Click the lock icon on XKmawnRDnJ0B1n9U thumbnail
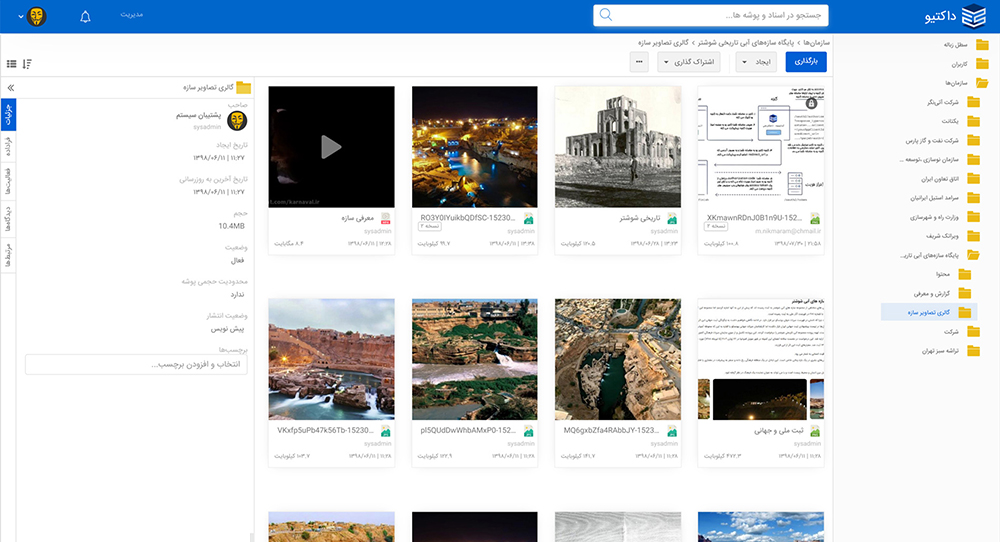This screenshot has width=1000, height=542. point(811,103)
